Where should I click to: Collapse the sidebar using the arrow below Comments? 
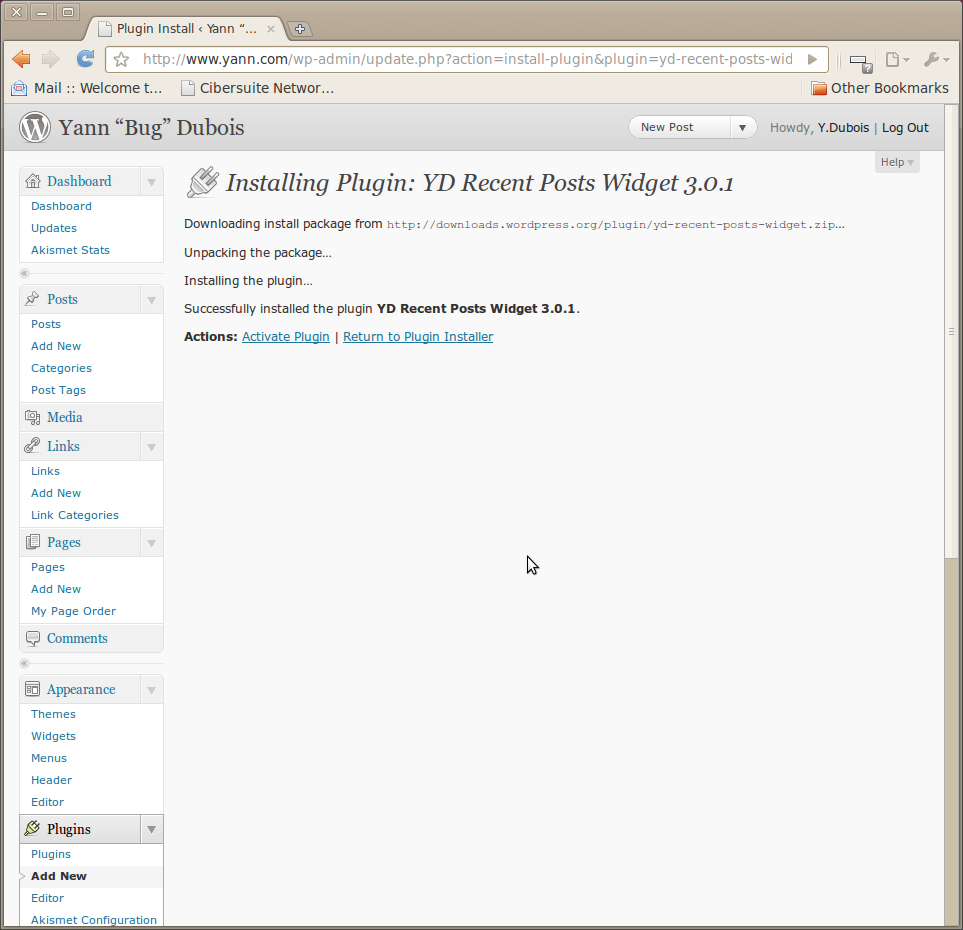(x=25, y=663)
